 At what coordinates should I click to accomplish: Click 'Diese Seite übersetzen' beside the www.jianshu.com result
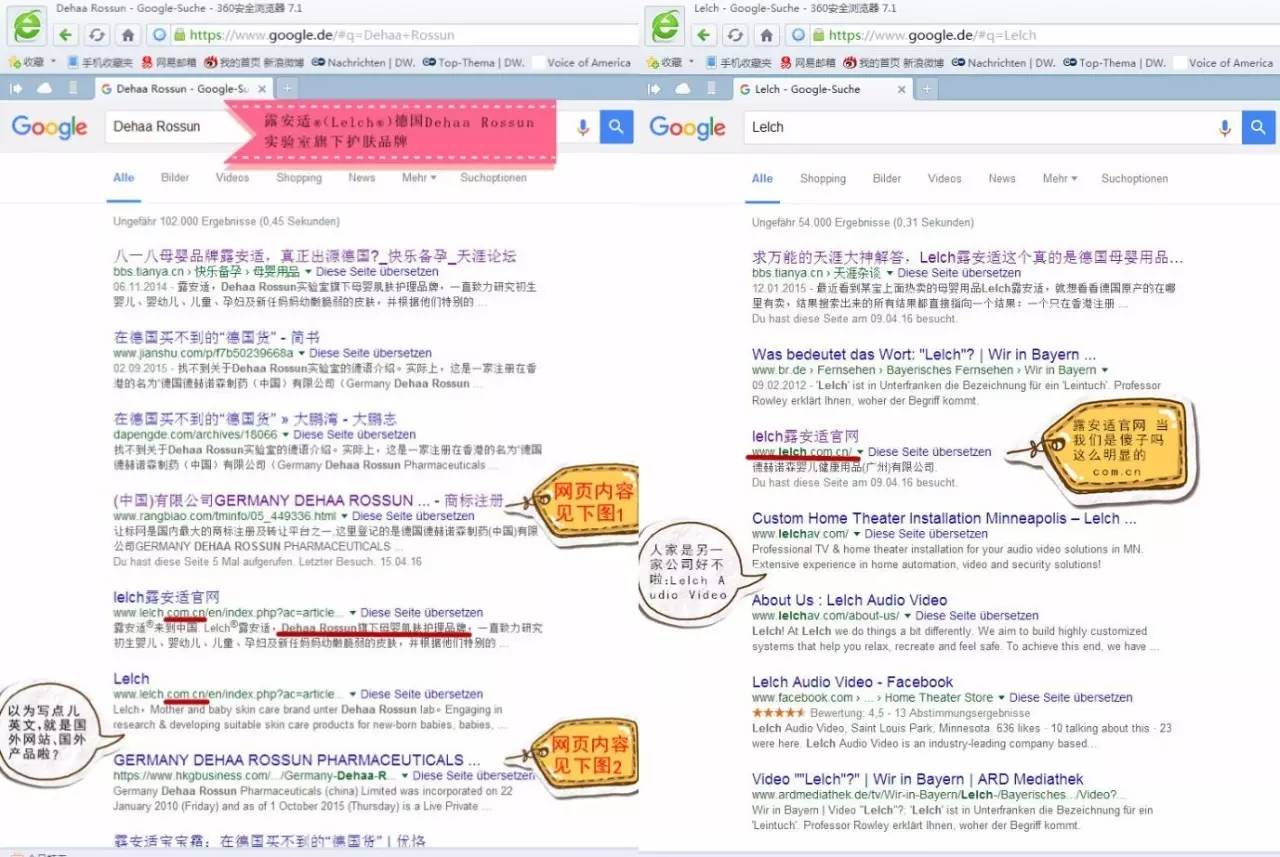371,354
